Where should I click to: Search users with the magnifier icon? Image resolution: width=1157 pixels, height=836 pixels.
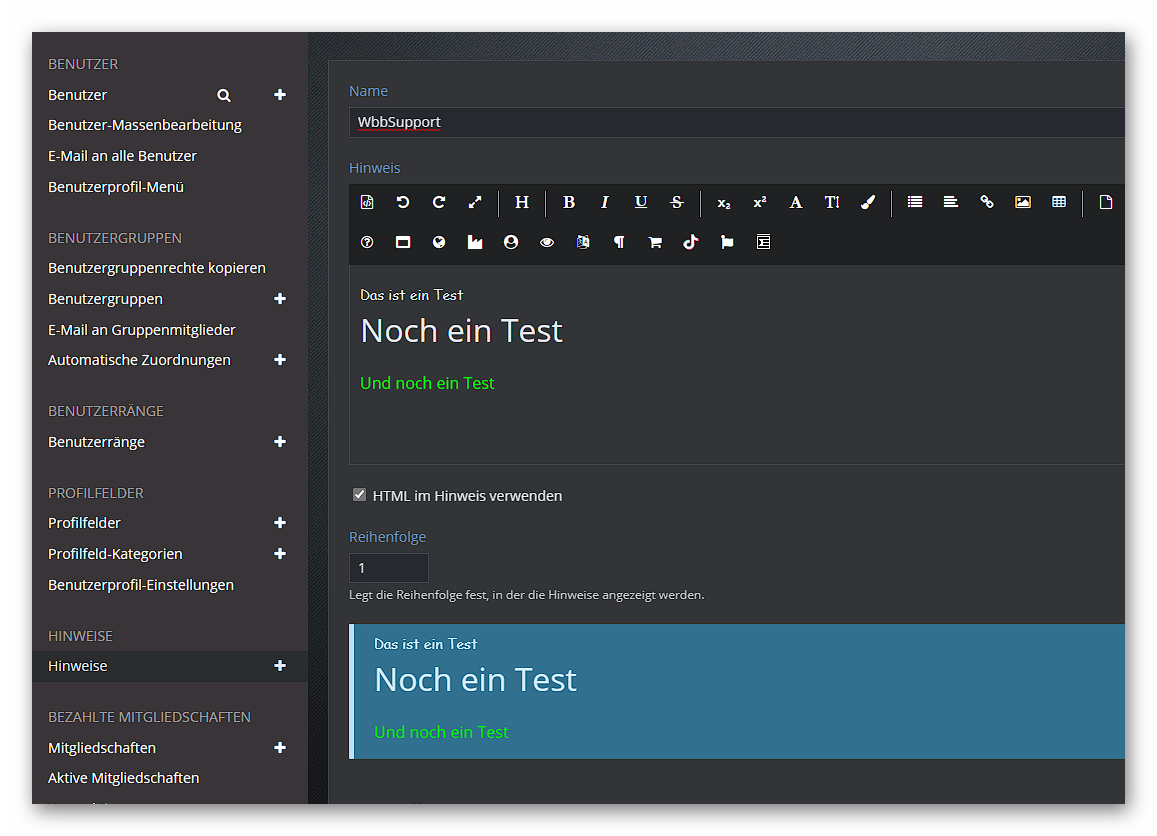224,95
